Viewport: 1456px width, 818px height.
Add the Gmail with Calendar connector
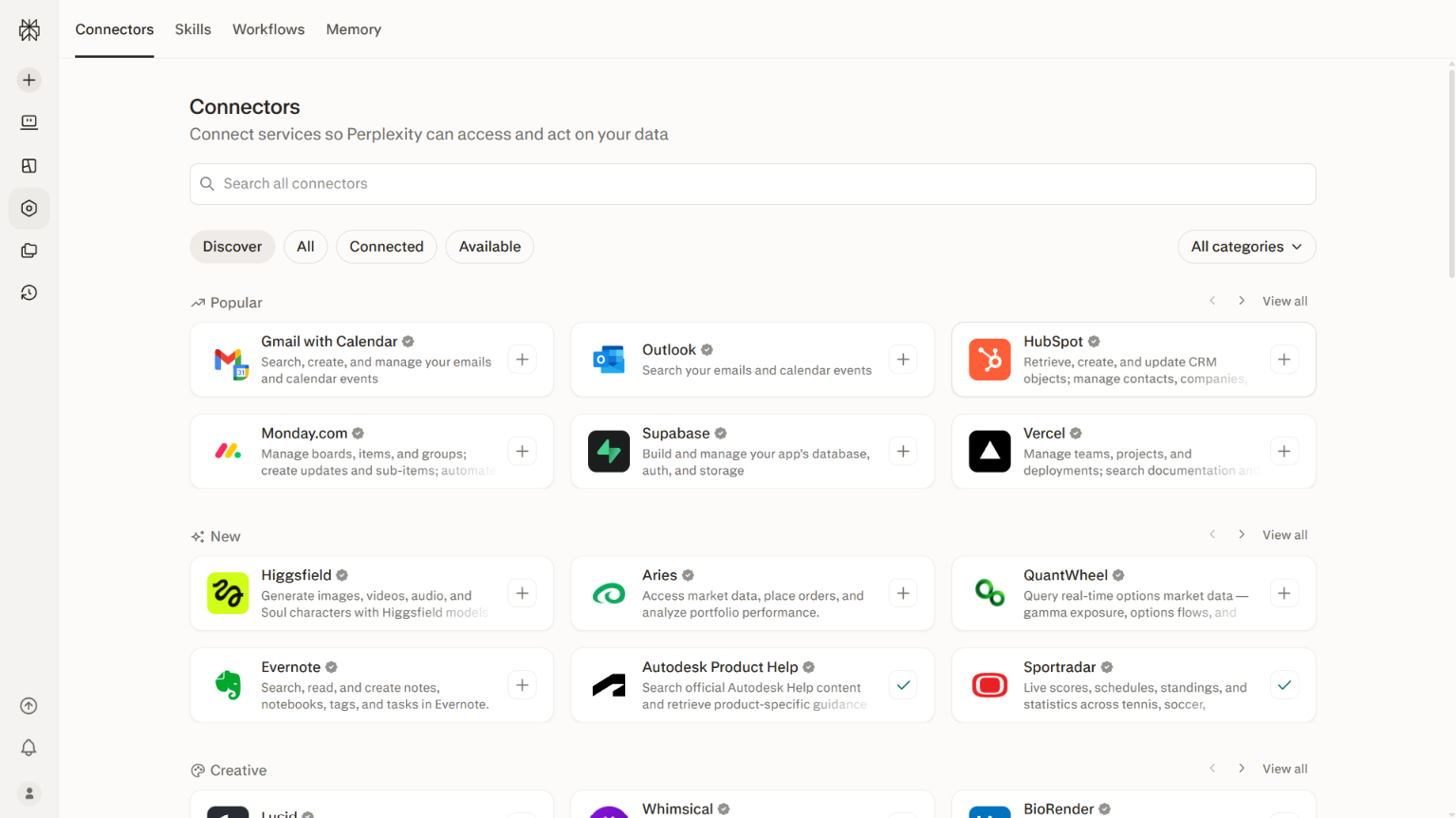pyautogui.click(x=523, y=360)
